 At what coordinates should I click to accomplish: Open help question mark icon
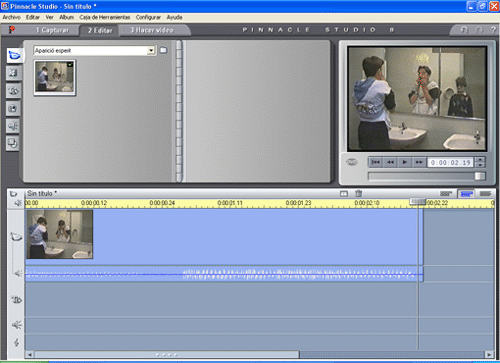tap(493, 30)
